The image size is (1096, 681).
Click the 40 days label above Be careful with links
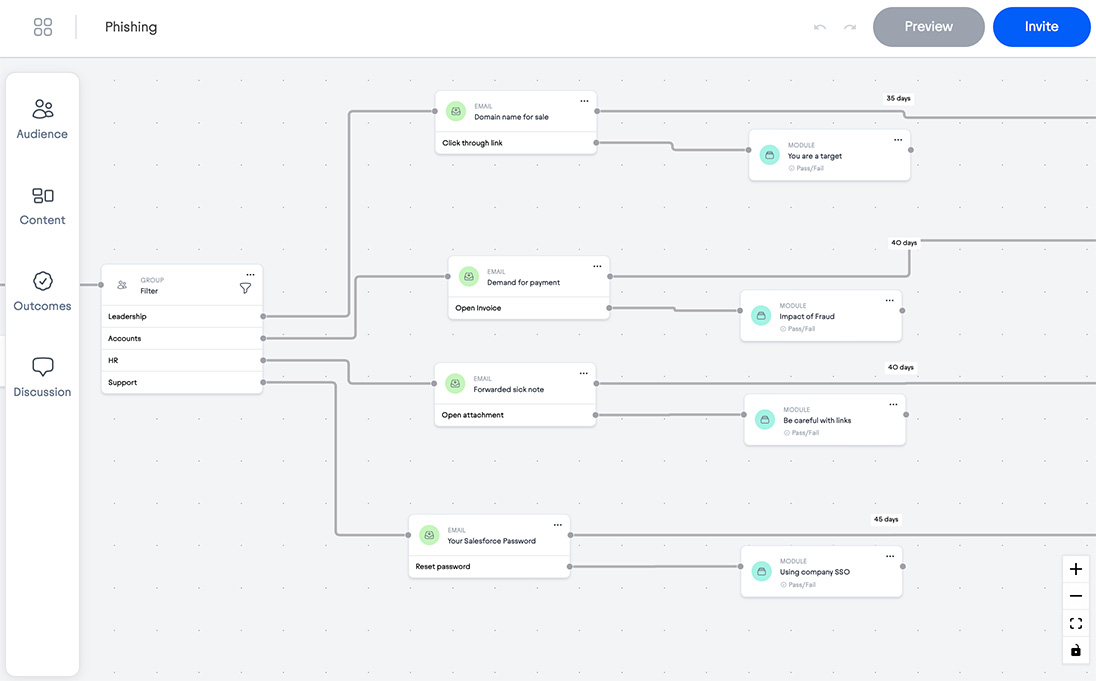tap(900, 367)
